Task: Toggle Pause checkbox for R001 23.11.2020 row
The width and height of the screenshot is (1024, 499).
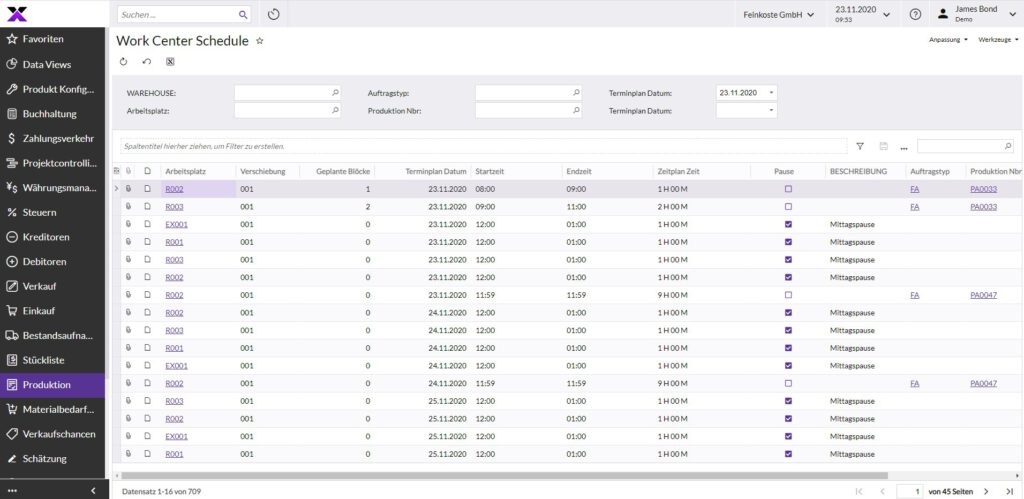Action: [x=788, y=242]
